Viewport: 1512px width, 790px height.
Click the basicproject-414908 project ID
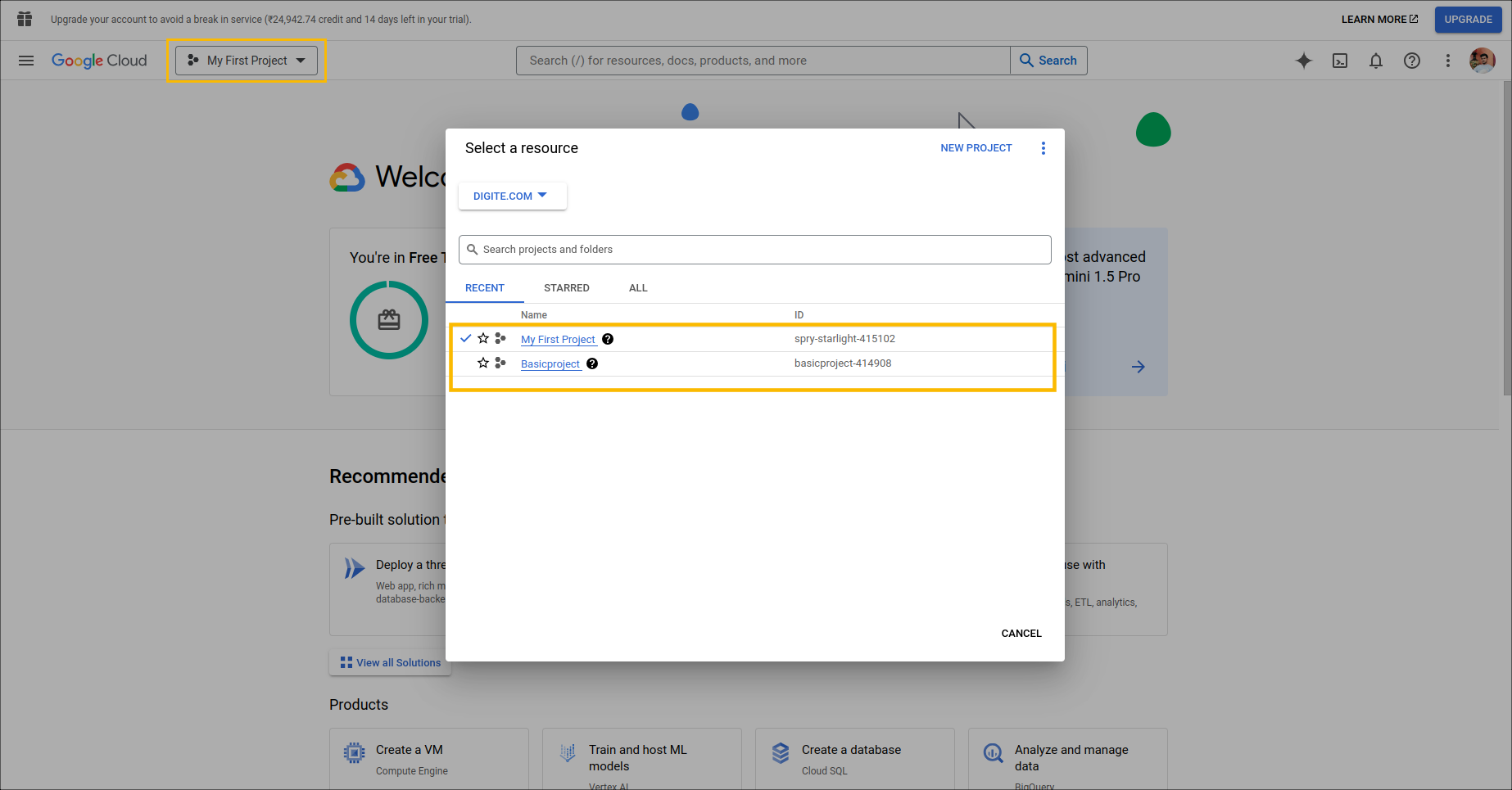pos(843,363)
